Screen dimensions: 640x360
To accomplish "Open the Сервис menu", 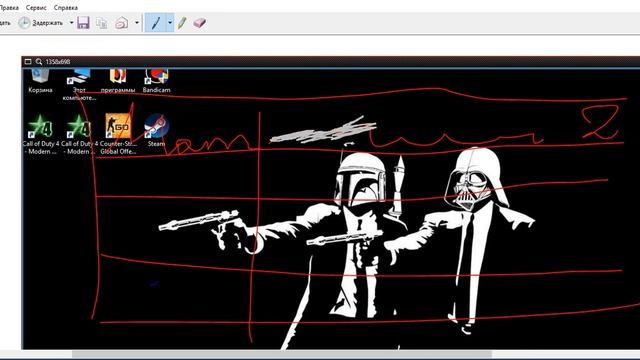I will 36,8.
